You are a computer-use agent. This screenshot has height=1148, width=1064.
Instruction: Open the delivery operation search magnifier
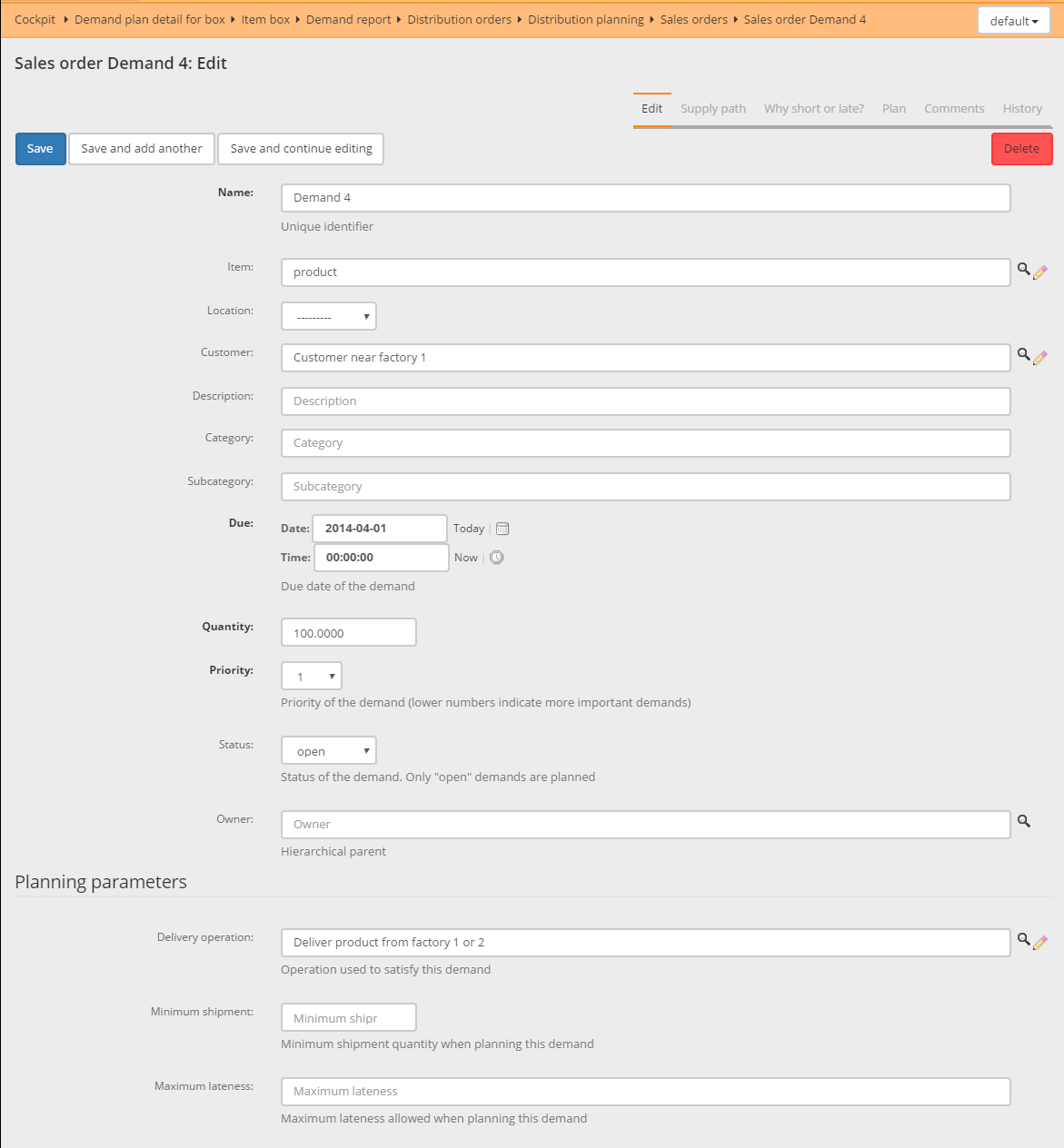tap(1023, 940)
